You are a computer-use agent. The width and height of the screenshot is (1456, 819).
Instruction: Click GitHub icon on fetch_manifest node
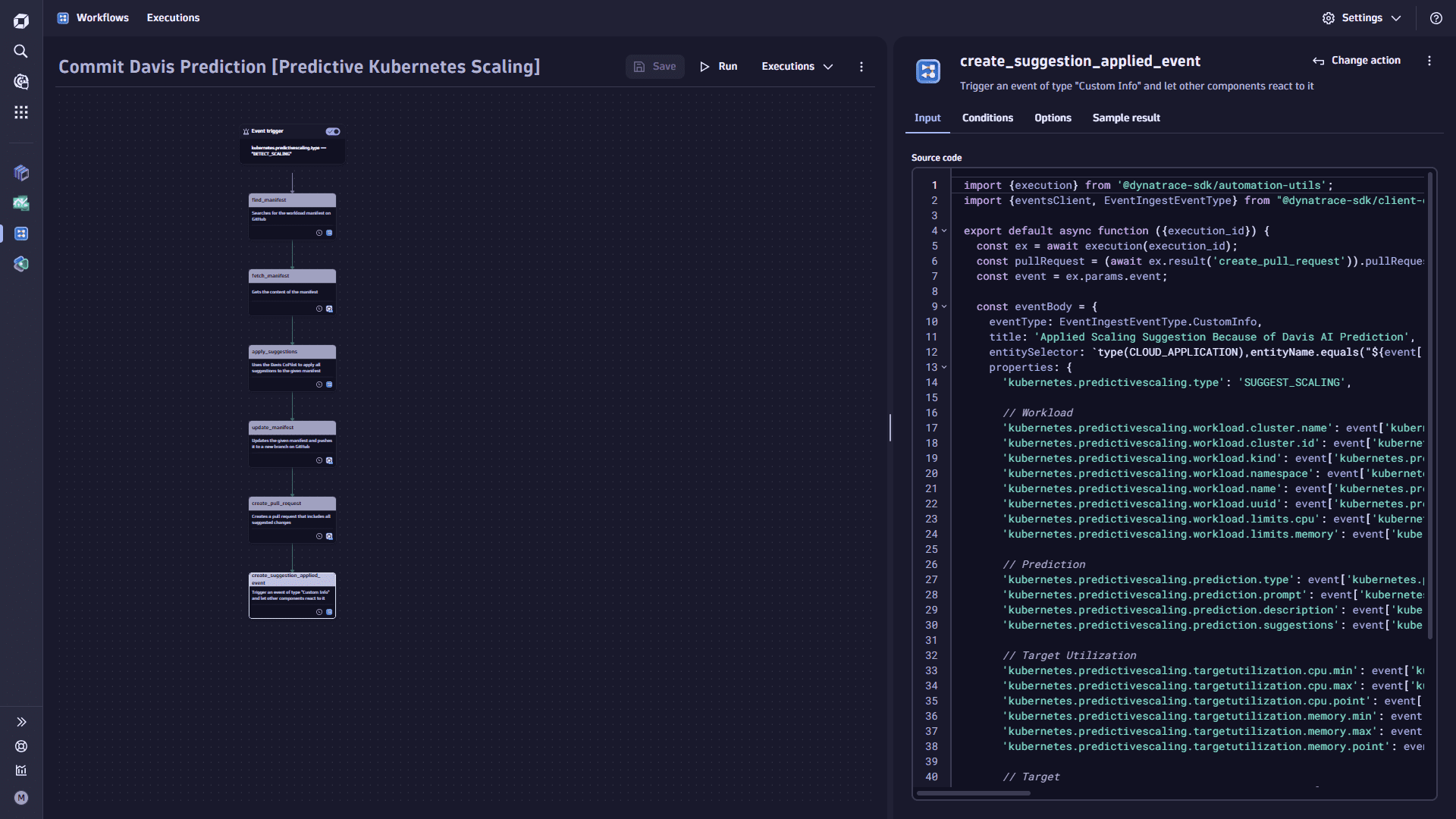[x=329, y=309]
